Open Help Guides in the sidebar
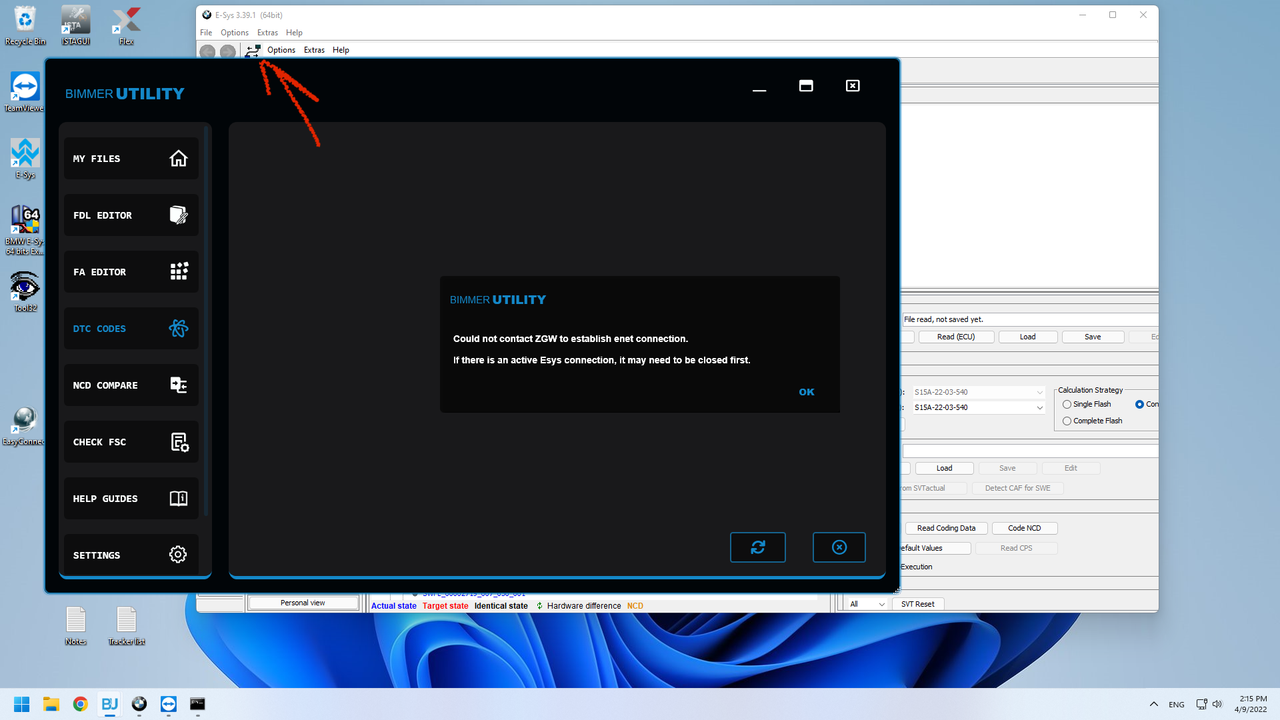Screen dimensions: 1280x720 (x=131, y=498)
